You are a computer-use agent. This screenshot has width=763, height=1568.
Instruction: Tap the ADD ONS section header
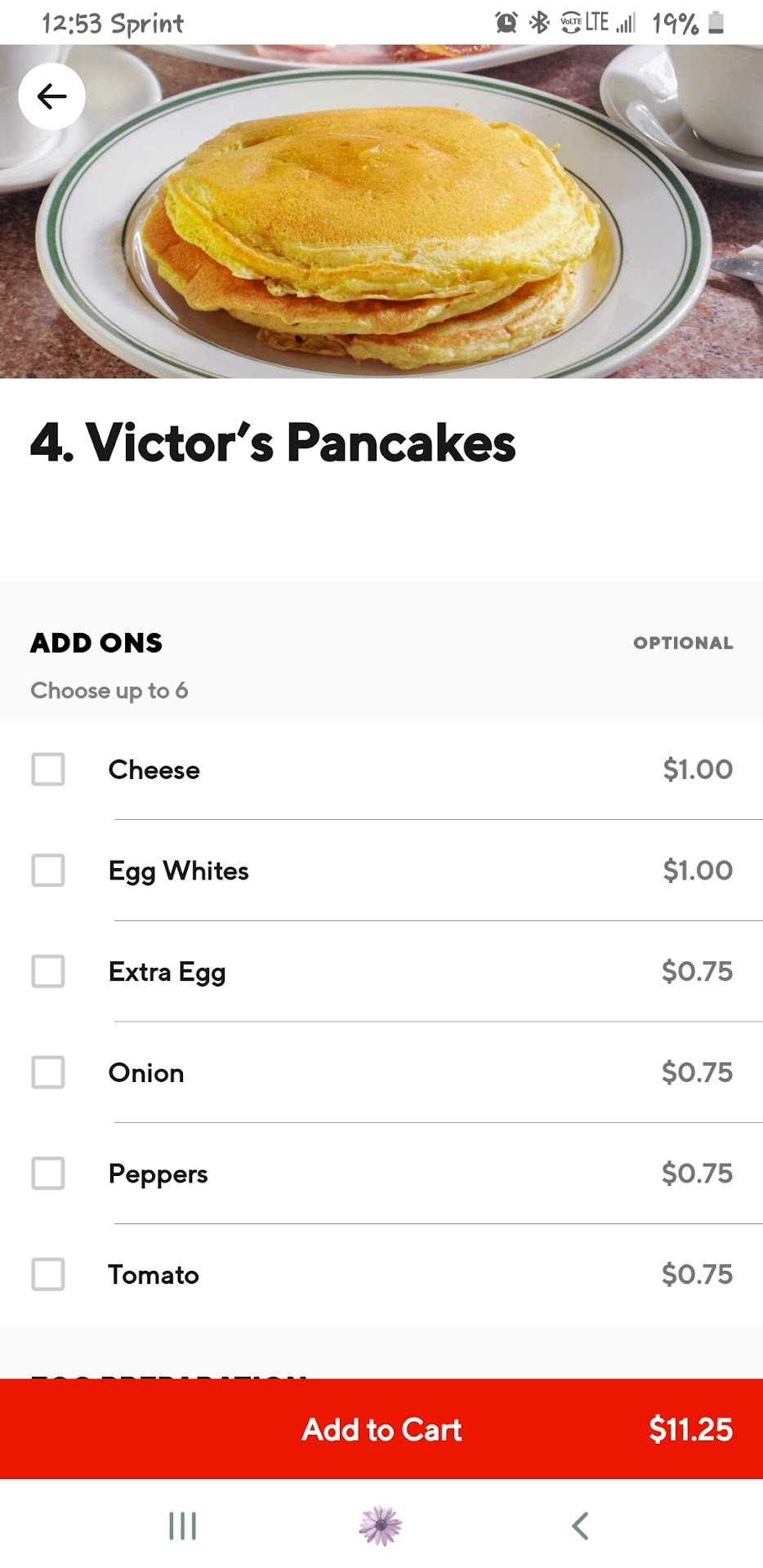[96, 644]
